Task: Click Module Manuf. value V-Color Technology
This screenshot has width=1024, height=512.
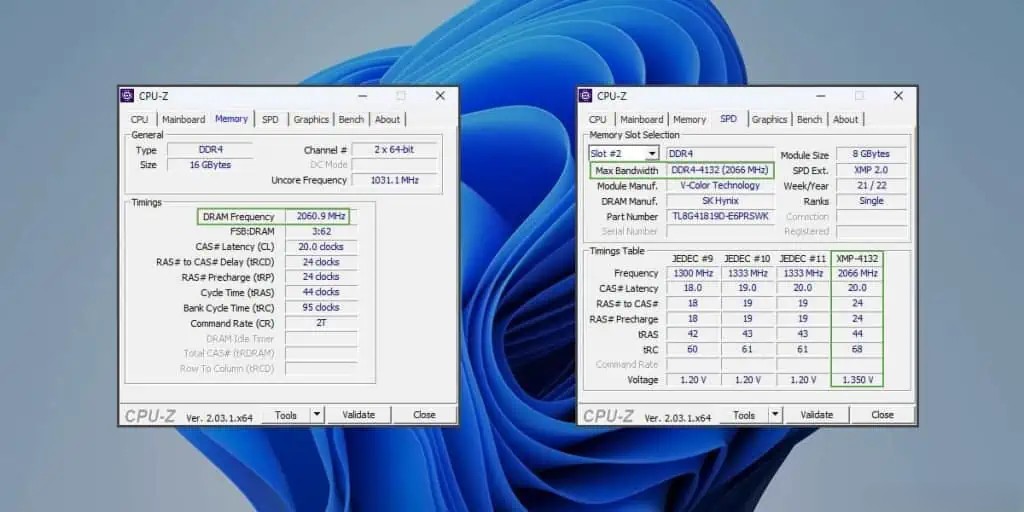Action: pyautogui.click(x=720, y=185)
